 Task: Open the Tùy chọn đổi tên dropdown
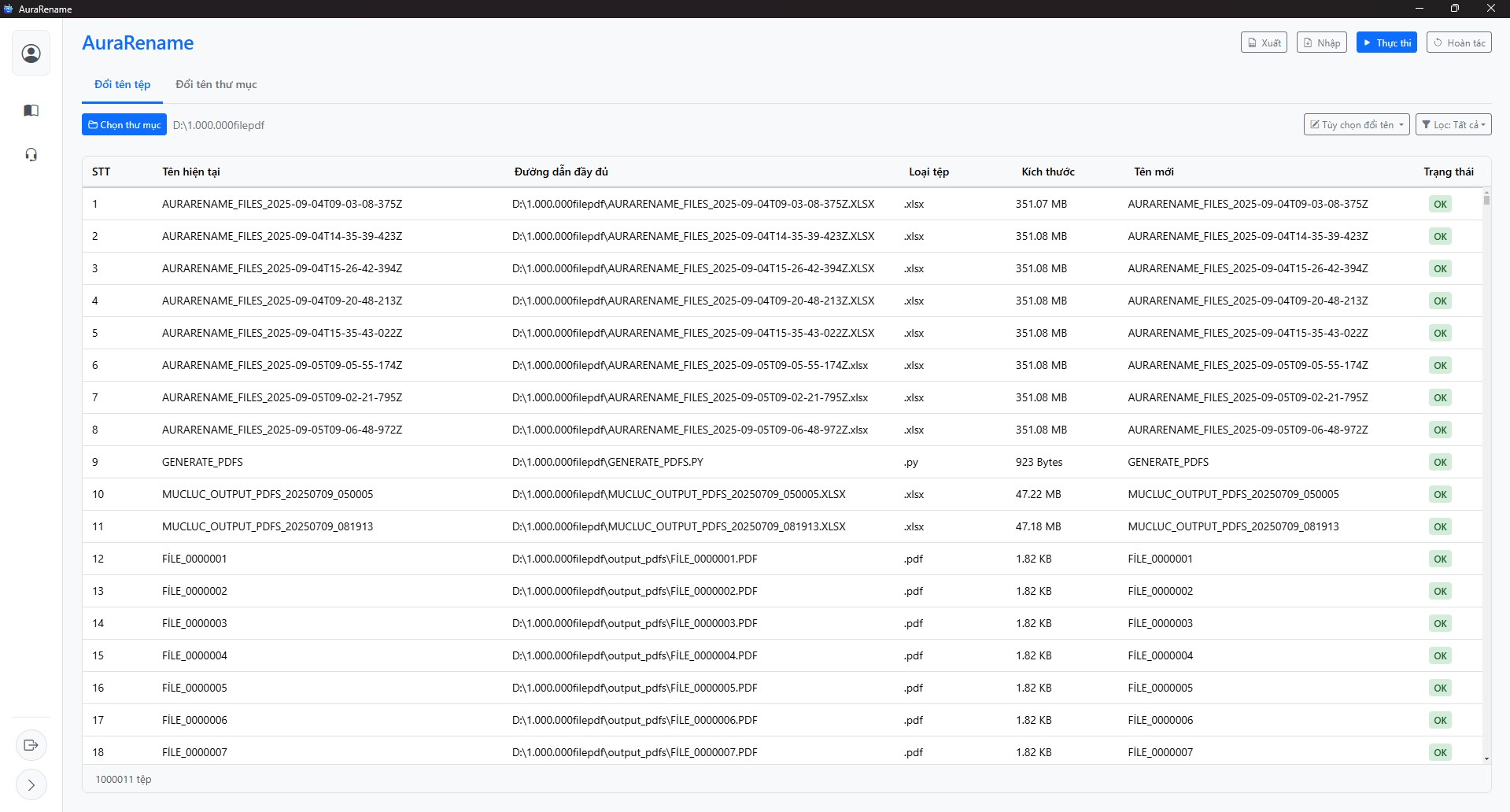1357,124
